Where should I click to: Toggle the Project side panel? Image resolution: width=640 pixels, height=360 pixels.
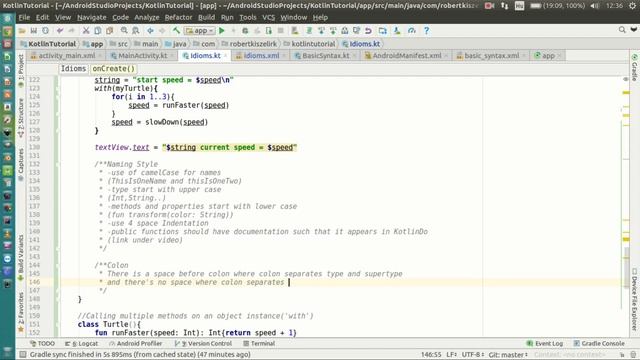tap(21, 70)
